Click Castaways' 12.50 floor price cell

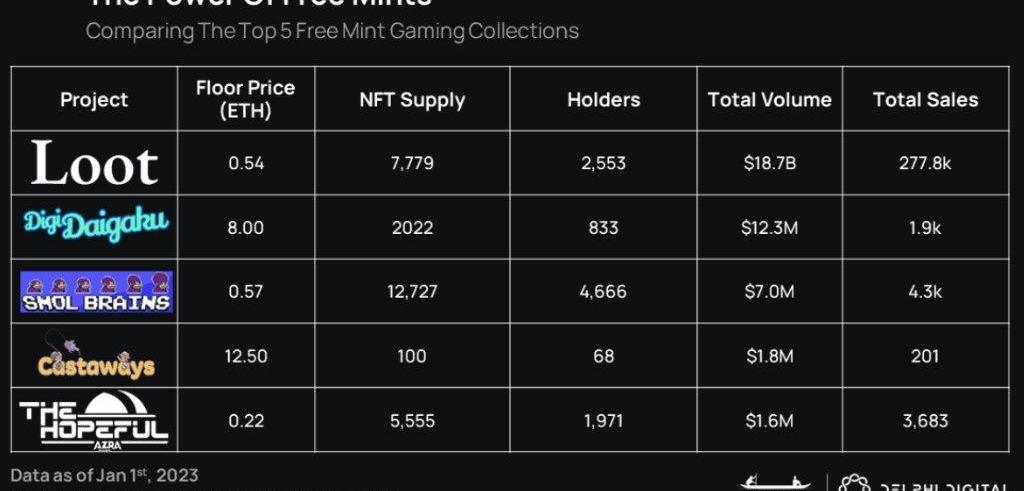[245, 356]
